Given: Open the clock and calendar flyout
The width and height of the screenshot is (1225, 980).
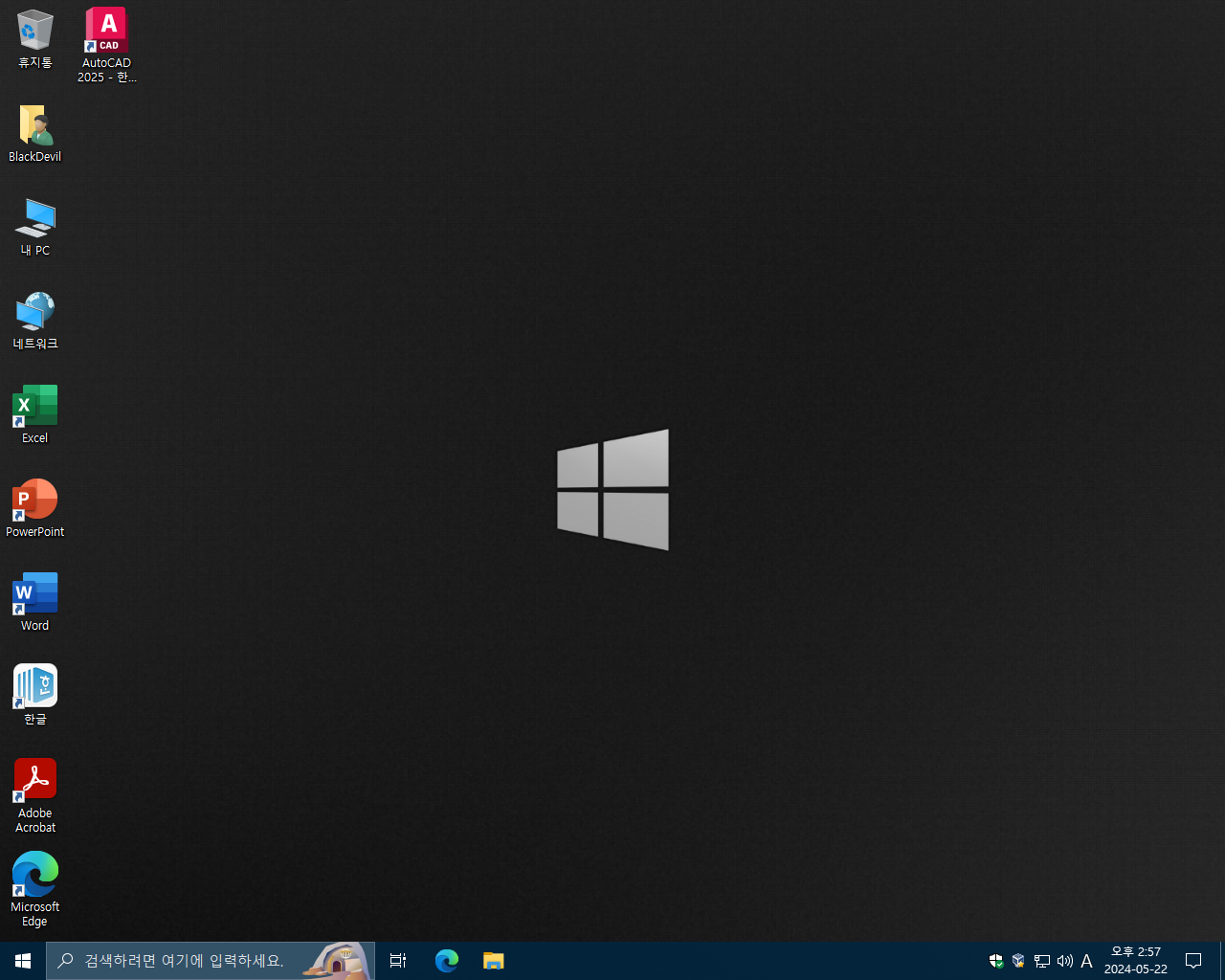Looking at the screenshot, I should [x=1136, y=961].
